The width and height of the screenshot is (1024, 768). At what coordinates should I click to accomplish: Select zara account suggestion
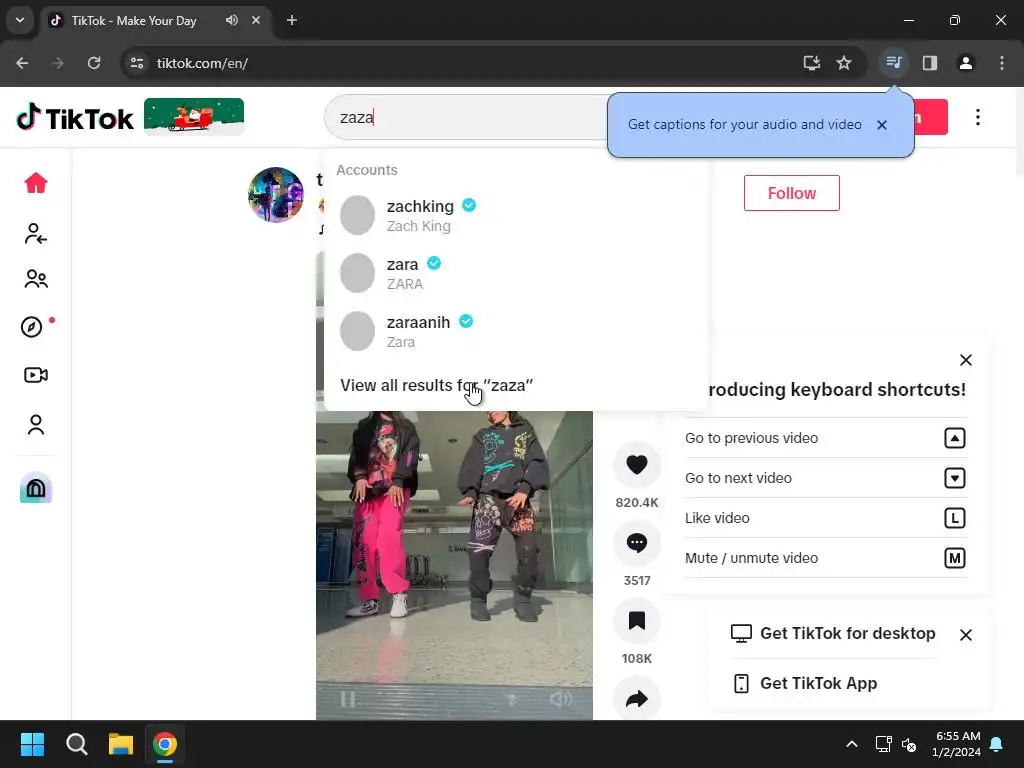pyautogui.click(x=515, y=273)
